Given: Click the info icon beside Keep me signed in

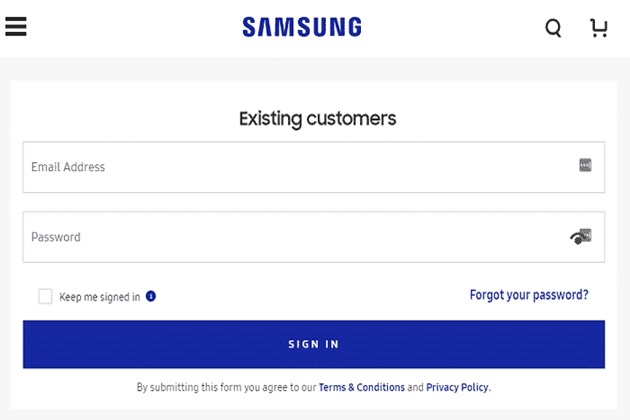Looking at the screenshot, I should pos(151,297).
